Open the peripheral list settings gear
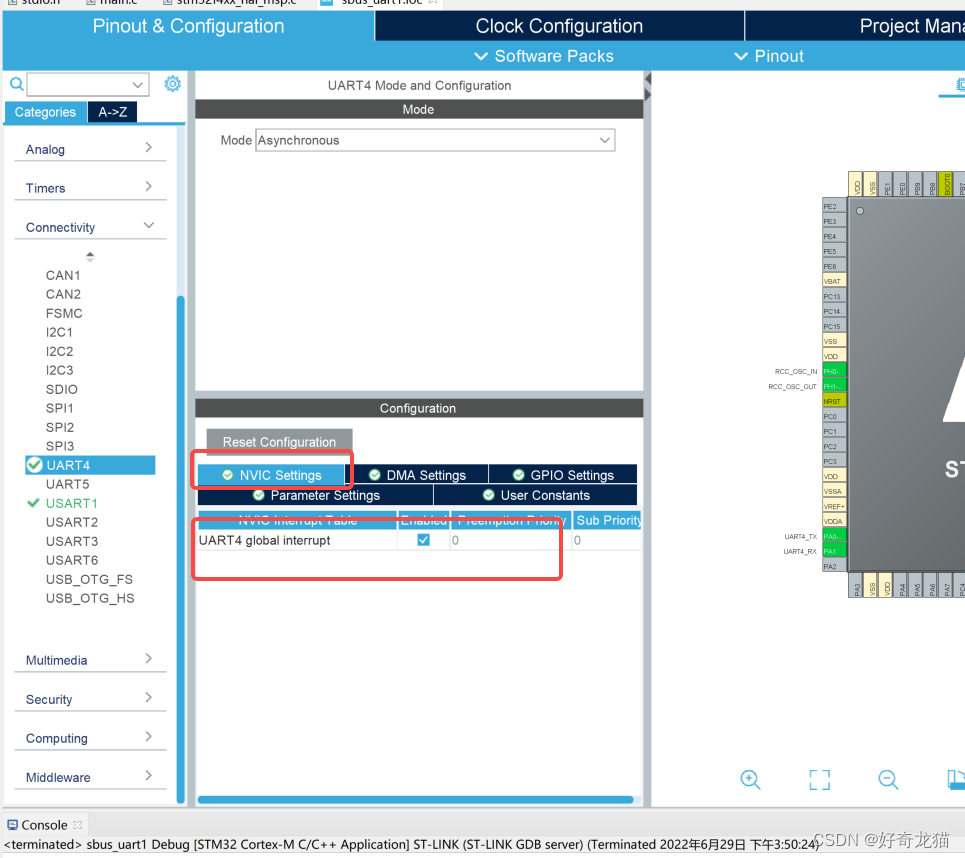 pyautogui.click(x=172, y=83)
